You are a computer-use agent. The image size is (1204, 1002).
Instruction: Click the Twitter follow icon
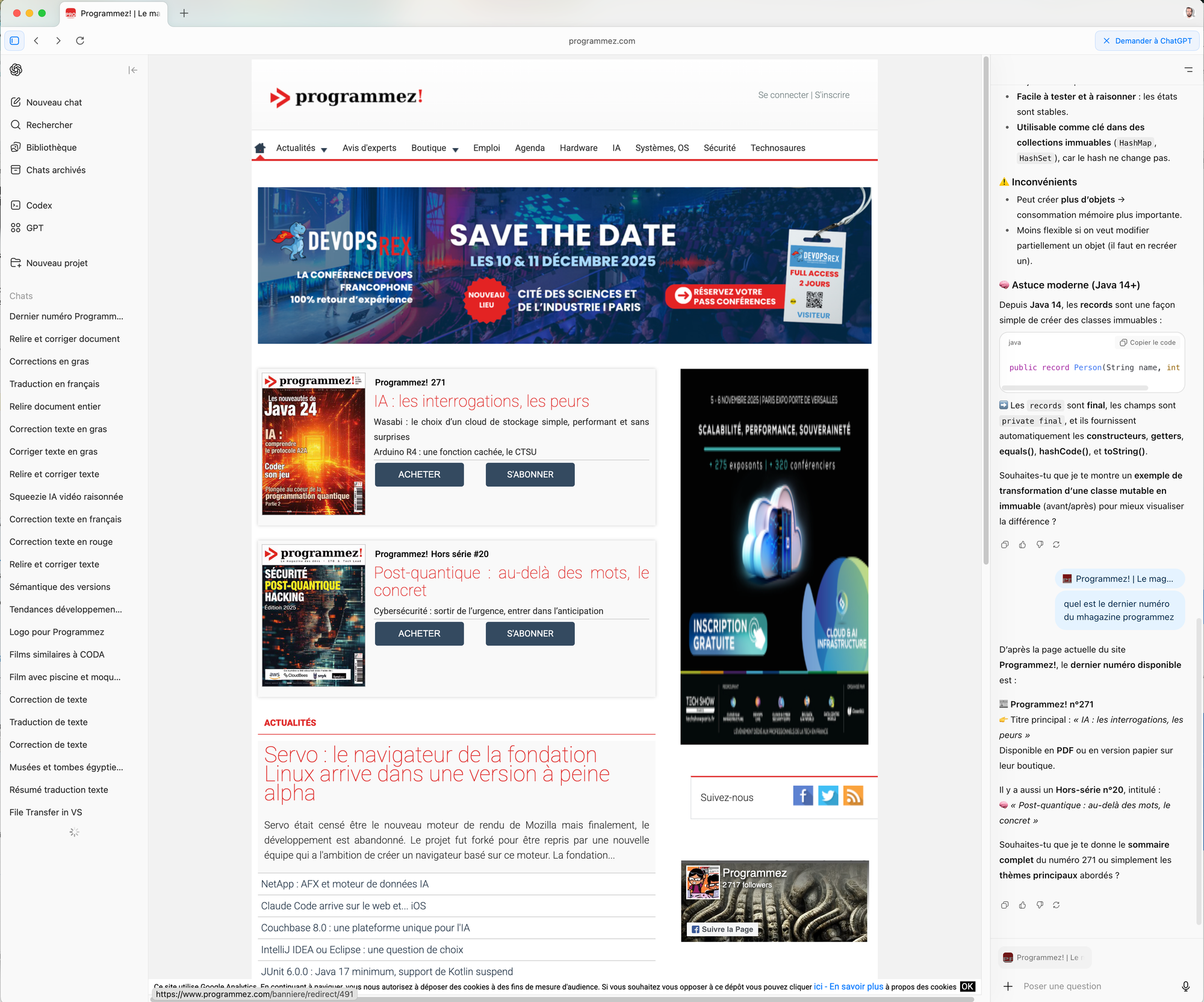point(828,796)
